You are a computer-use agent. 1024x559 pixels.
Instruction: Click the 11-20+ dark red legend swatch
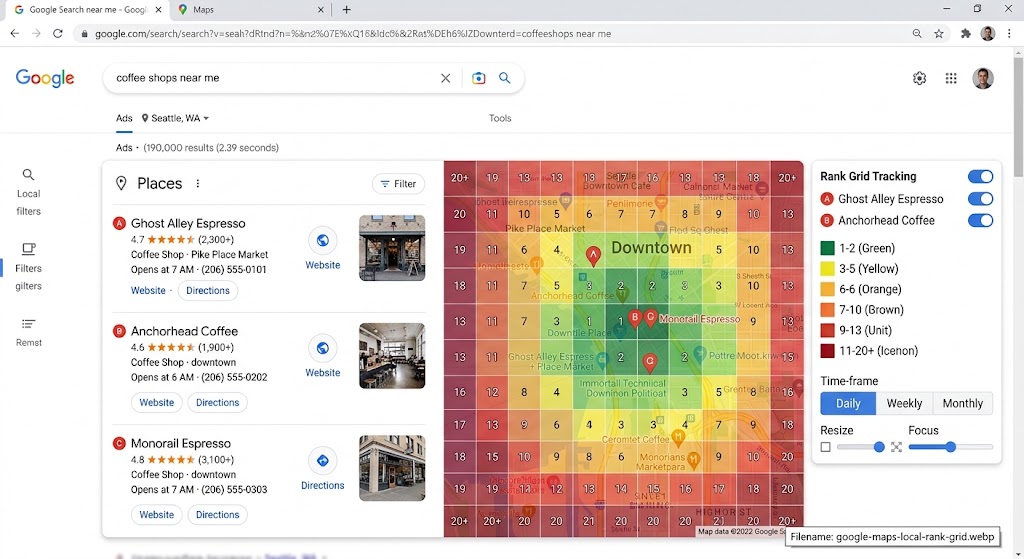click(827, 351)
